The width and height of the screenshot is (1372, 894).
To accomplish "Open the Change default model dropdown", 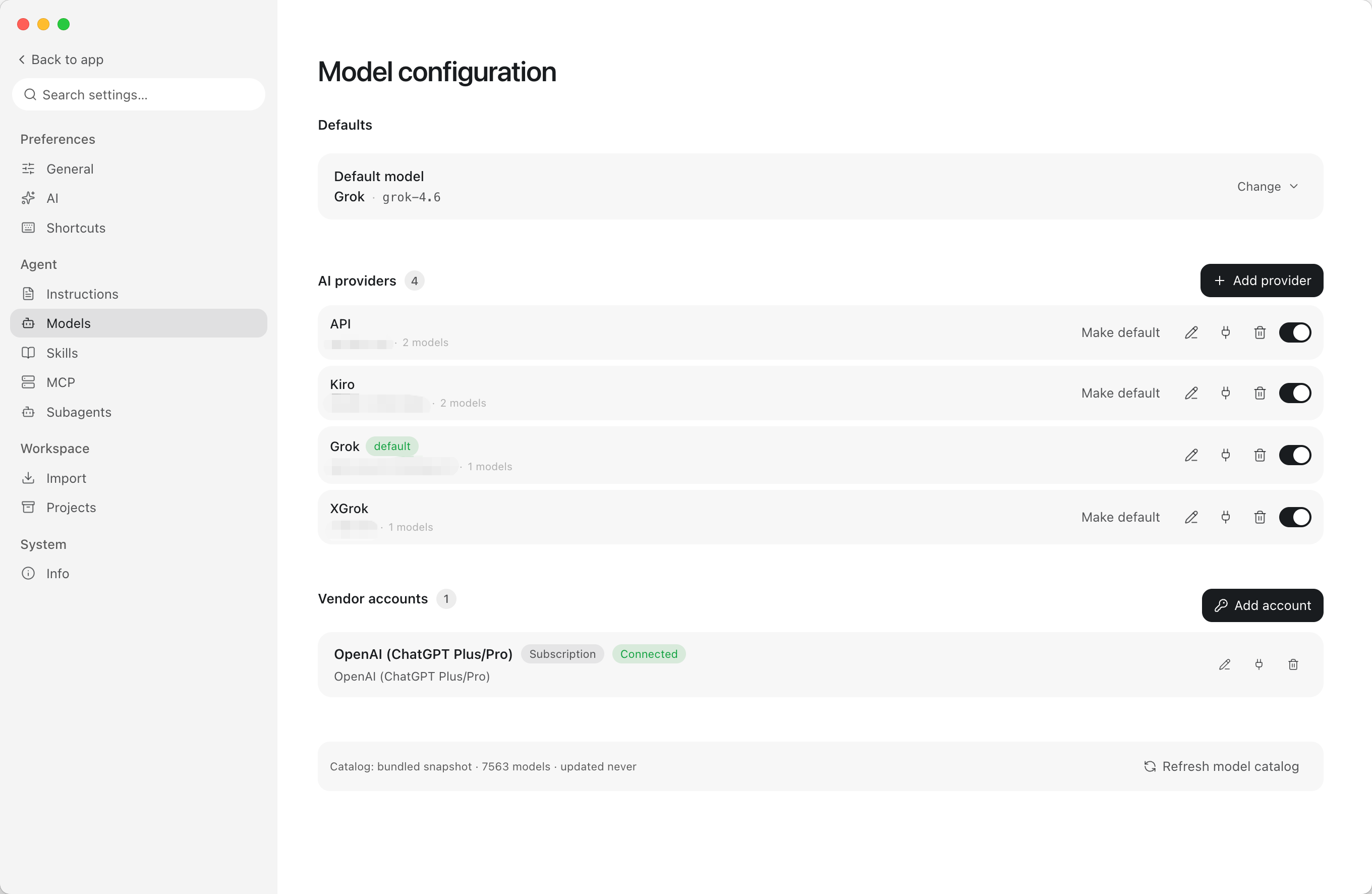I will (1268, 186).
